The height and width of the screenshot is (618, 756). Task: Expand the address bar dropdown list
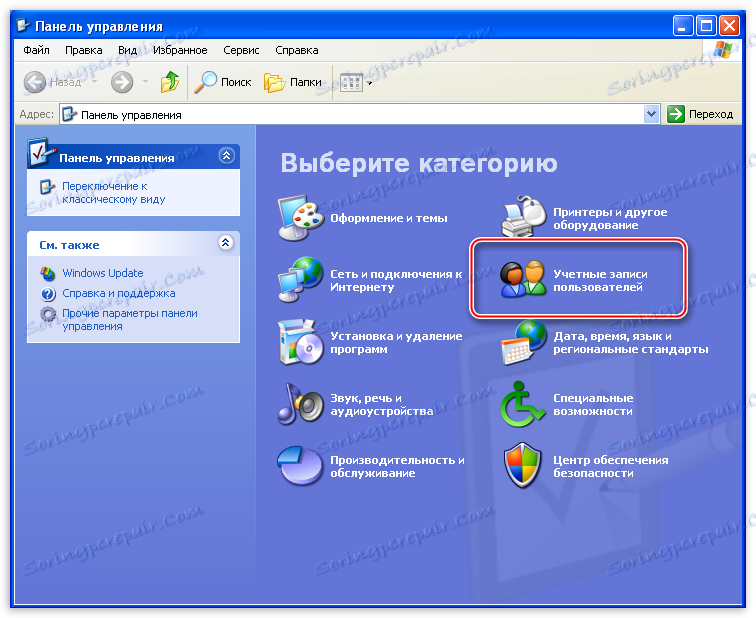(x=651, y=114)
